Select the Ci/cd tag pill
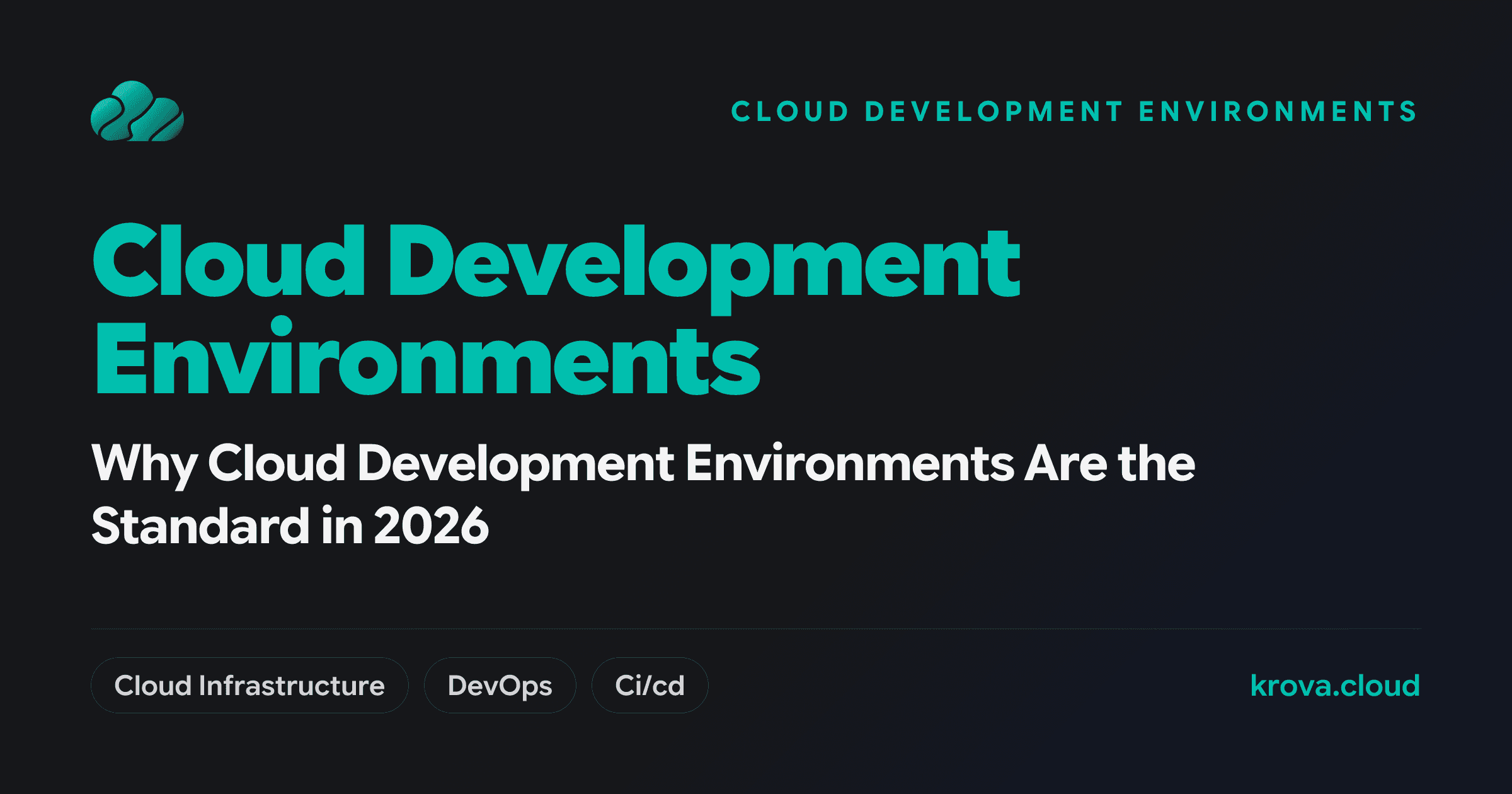Image resolution: width=1512 pixels, height=794 pixels. [x=650, y=686]
